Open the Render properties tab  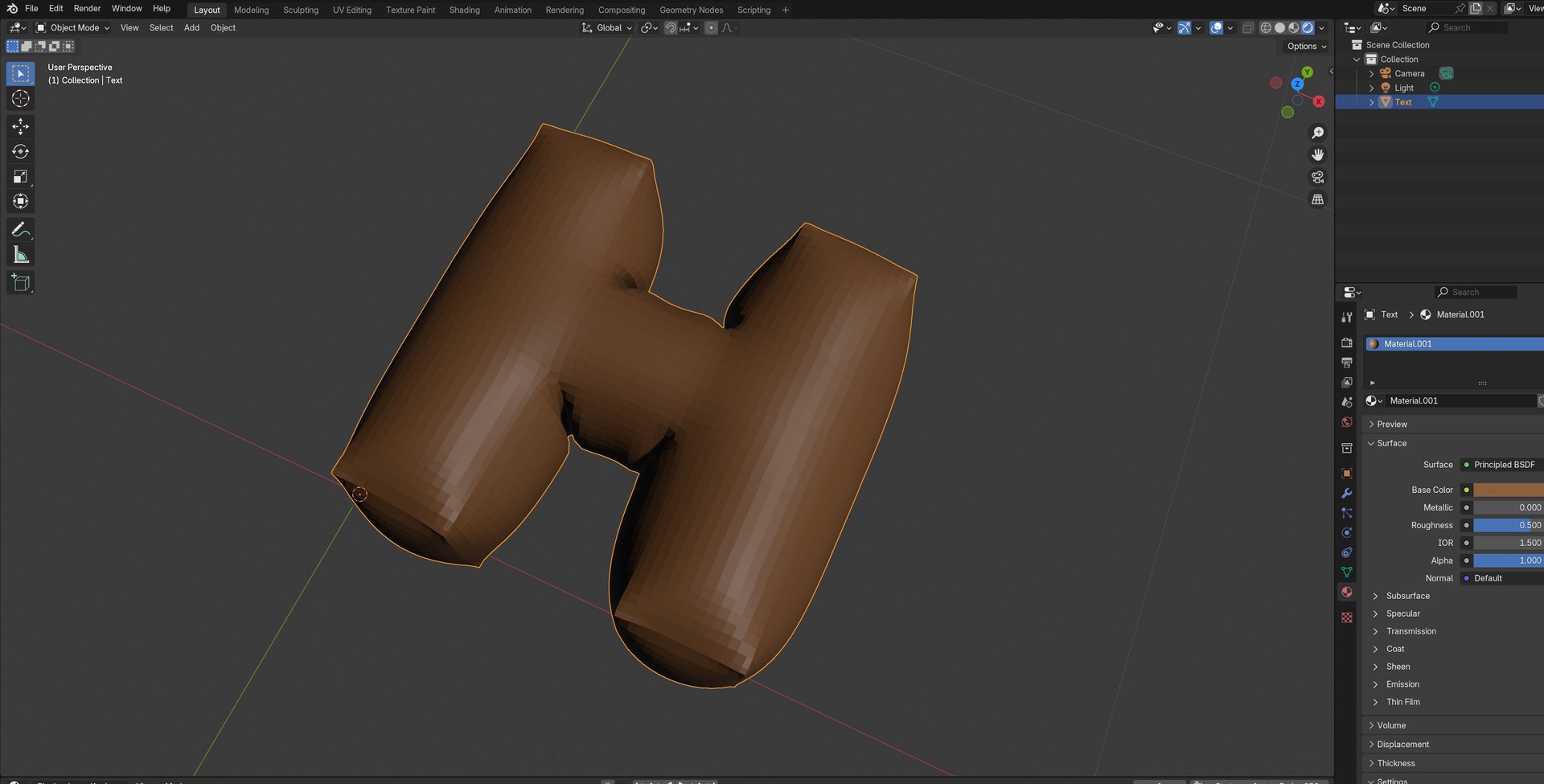1347,343
